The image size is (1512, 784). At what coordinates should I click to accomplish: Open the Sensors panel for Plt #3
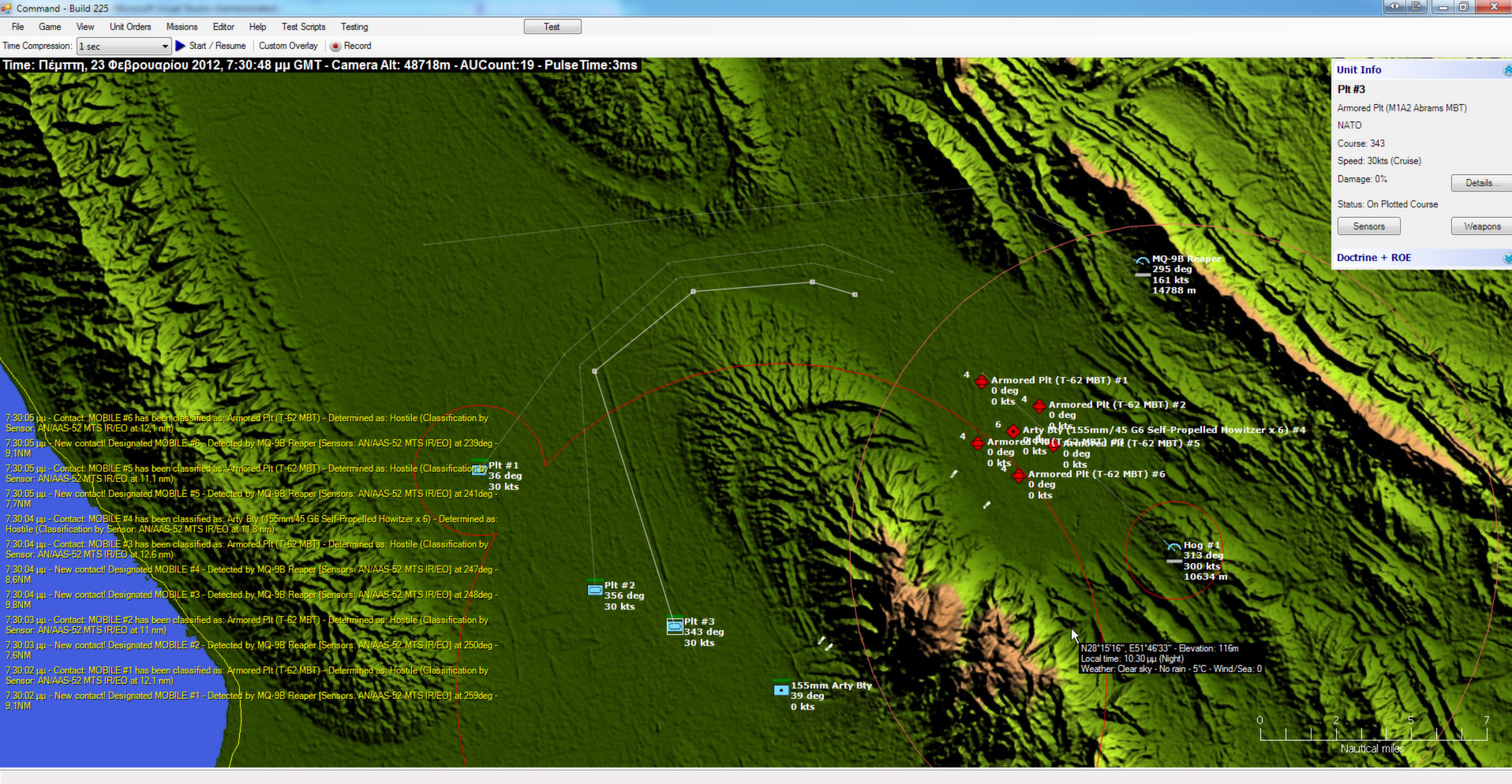(1368, 226)
